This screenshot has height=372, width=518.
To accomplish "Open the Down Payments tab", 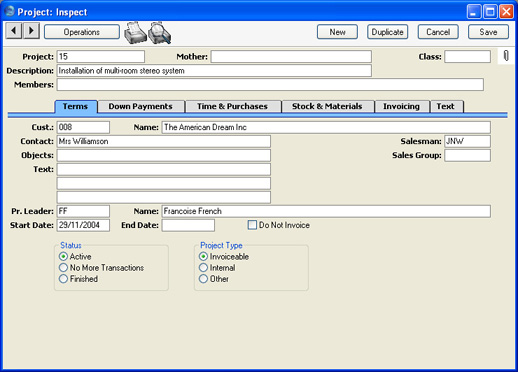I will (141, 107).
